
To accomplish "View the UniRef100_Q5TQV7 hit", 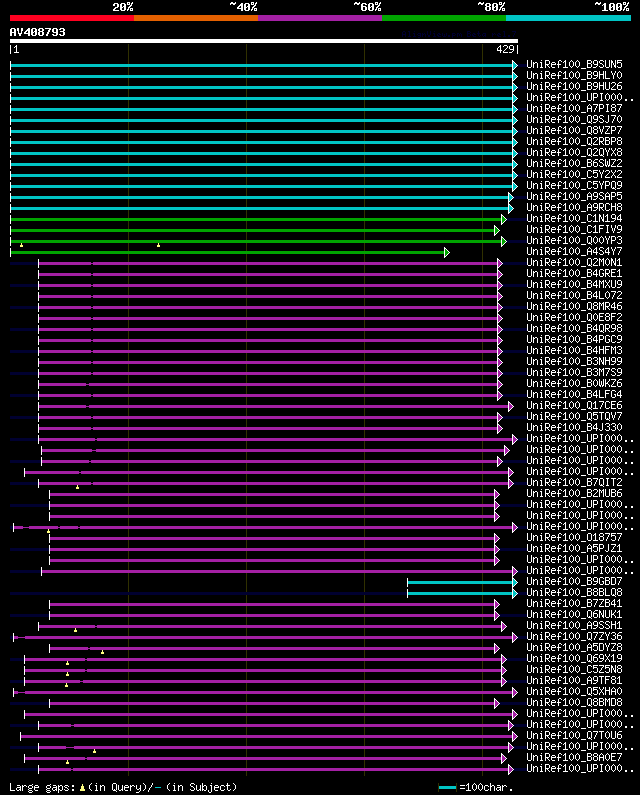I will [574, 416].
